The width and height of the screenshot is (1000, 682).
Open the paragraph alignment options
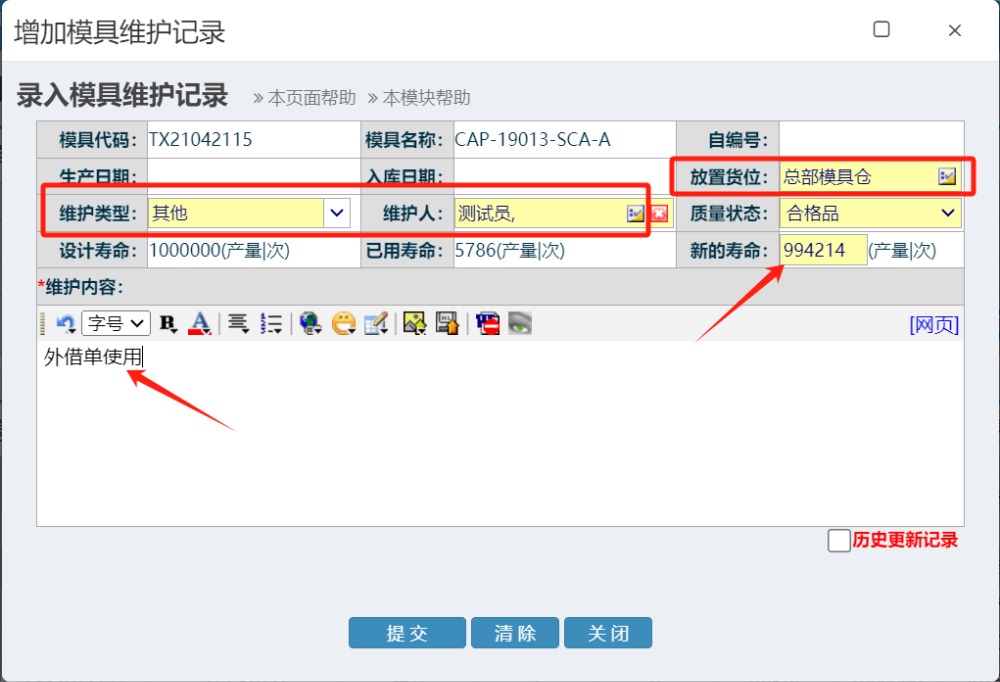point(238,323)
